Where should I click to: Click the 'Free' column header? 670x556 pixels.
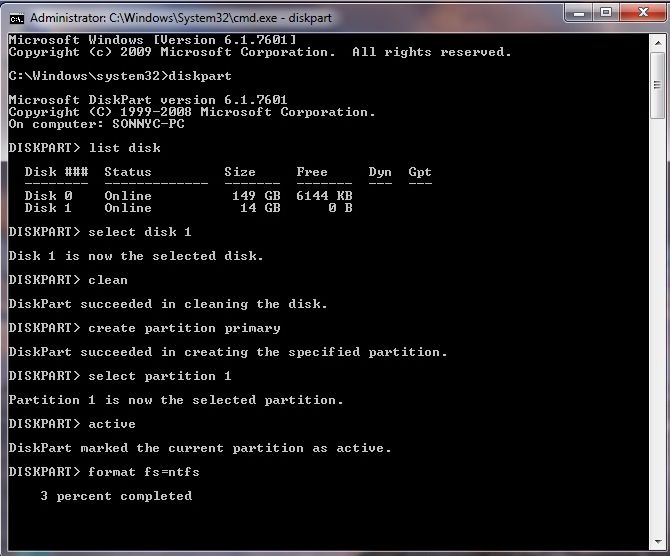[x=312, y=172]
